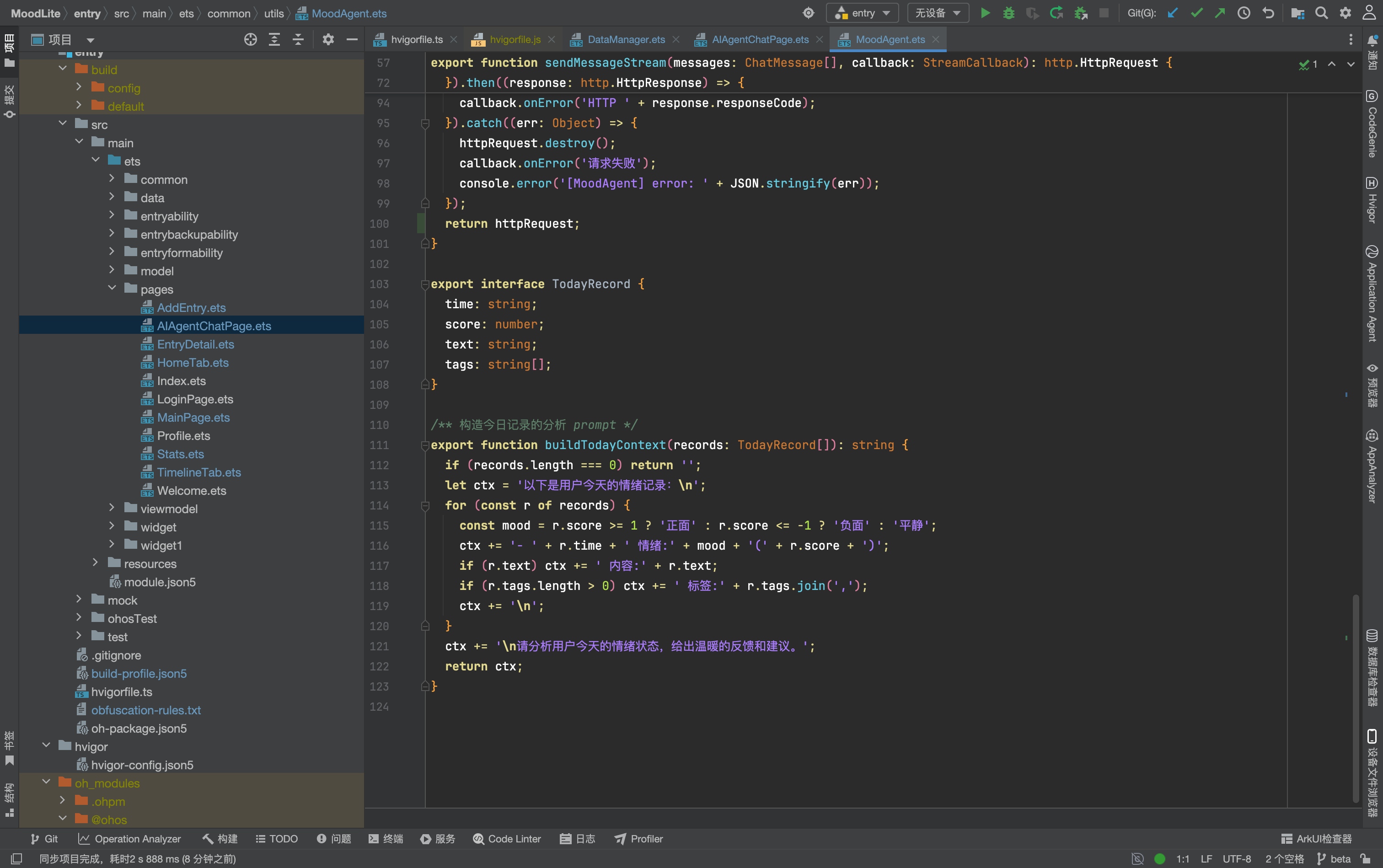This screenshot has width=1383, height=868.
Task: Open the Git tool window
Action: (44, 838)
